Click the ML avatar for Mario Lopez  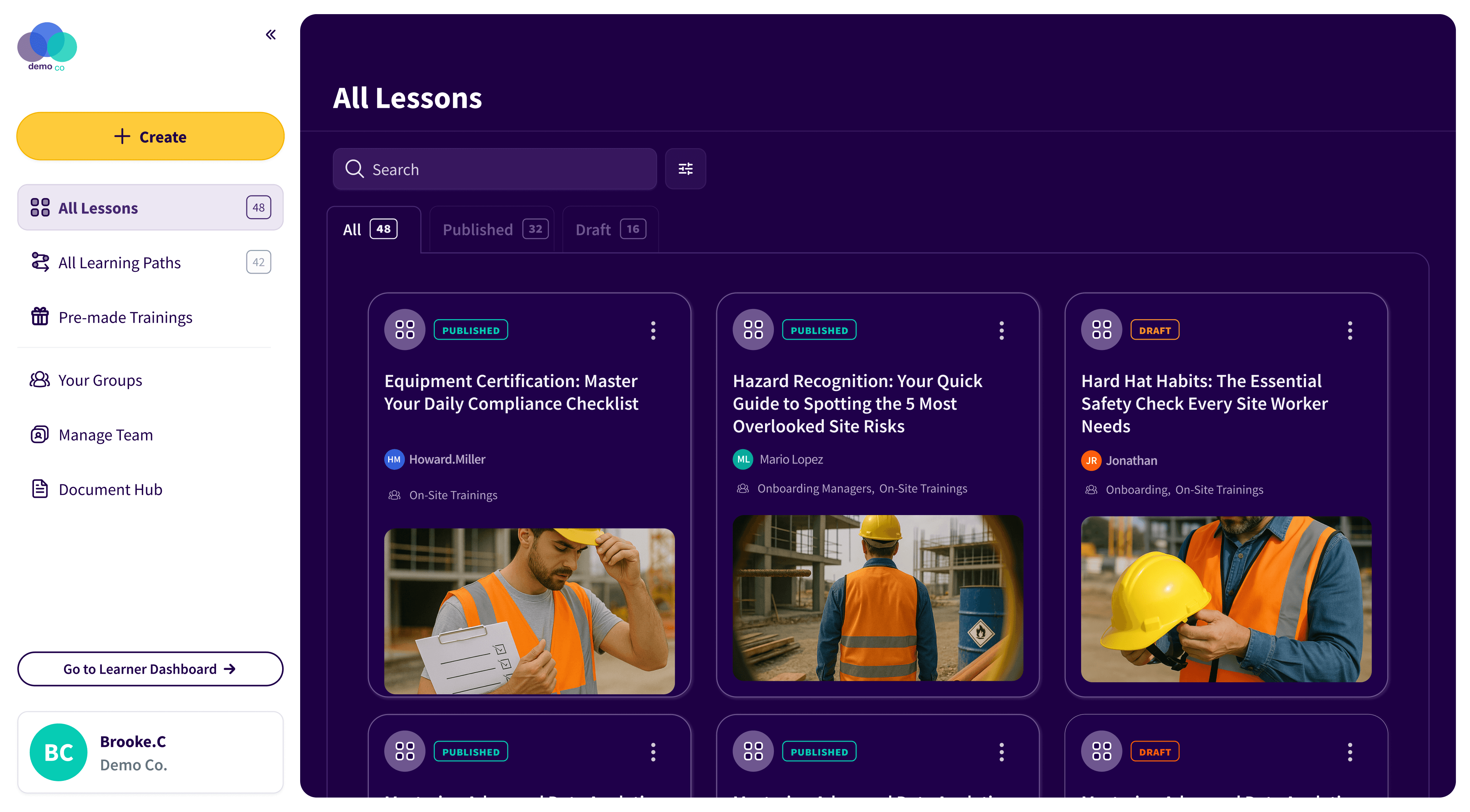[743, 459]
